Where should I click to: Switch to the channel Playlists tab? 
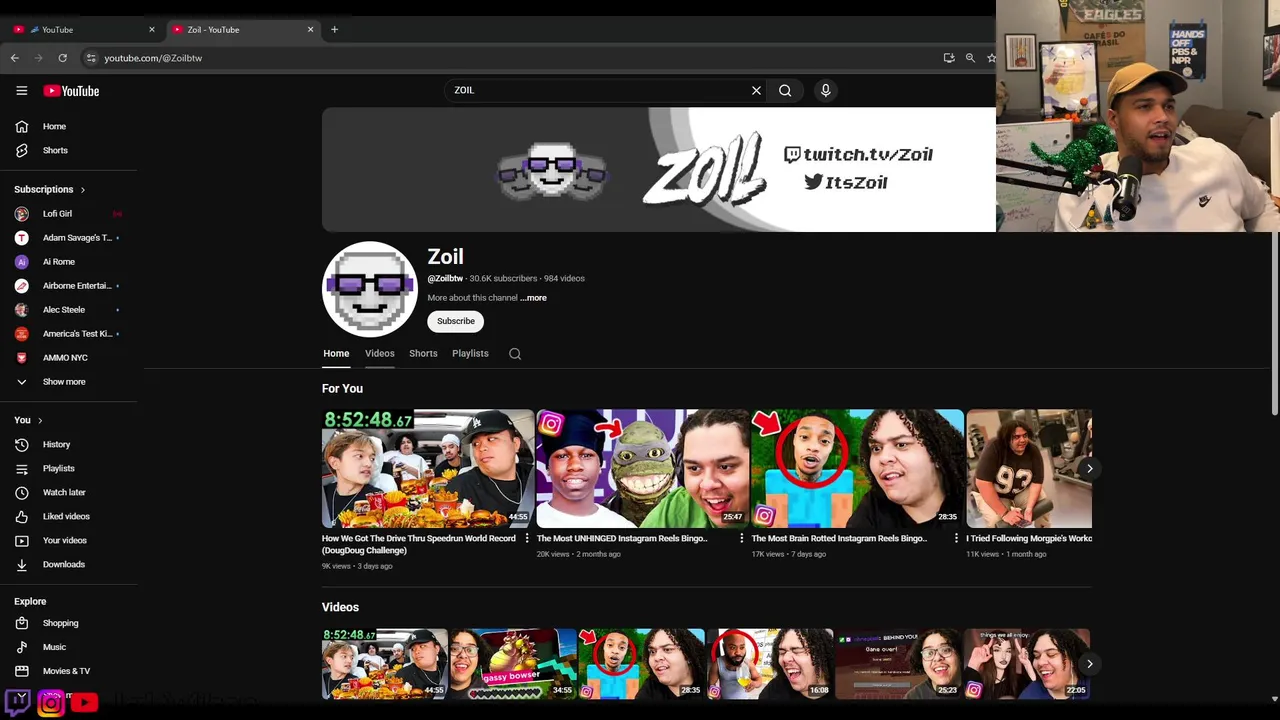[470, 353]
